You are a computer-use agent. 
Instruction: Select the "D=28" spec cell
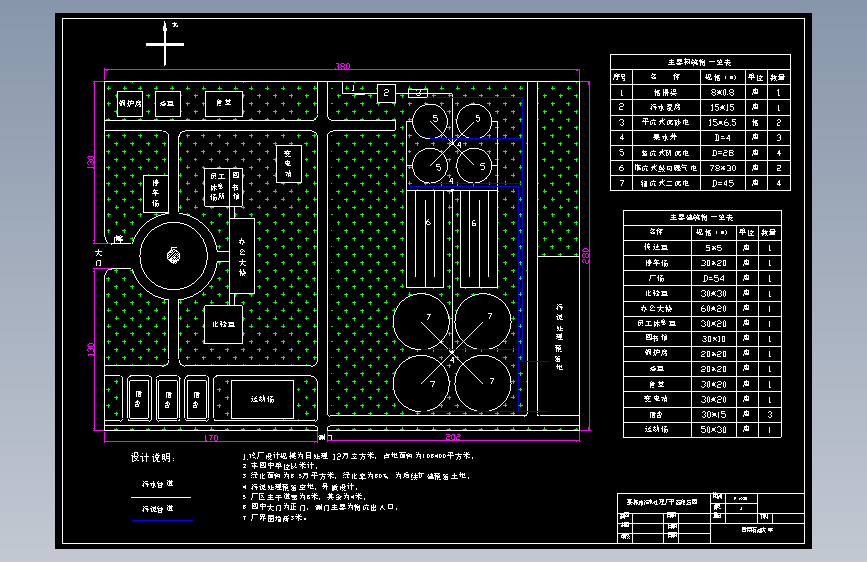point(722,153)
